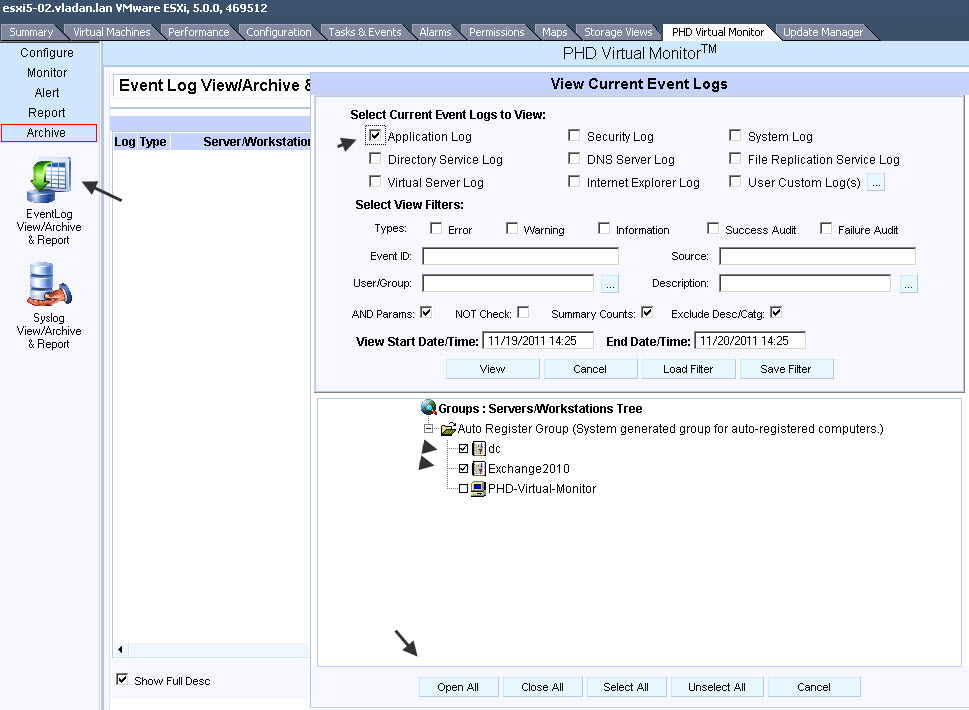
Task: Open the Performance tab
Action: [x=198, y=32]
